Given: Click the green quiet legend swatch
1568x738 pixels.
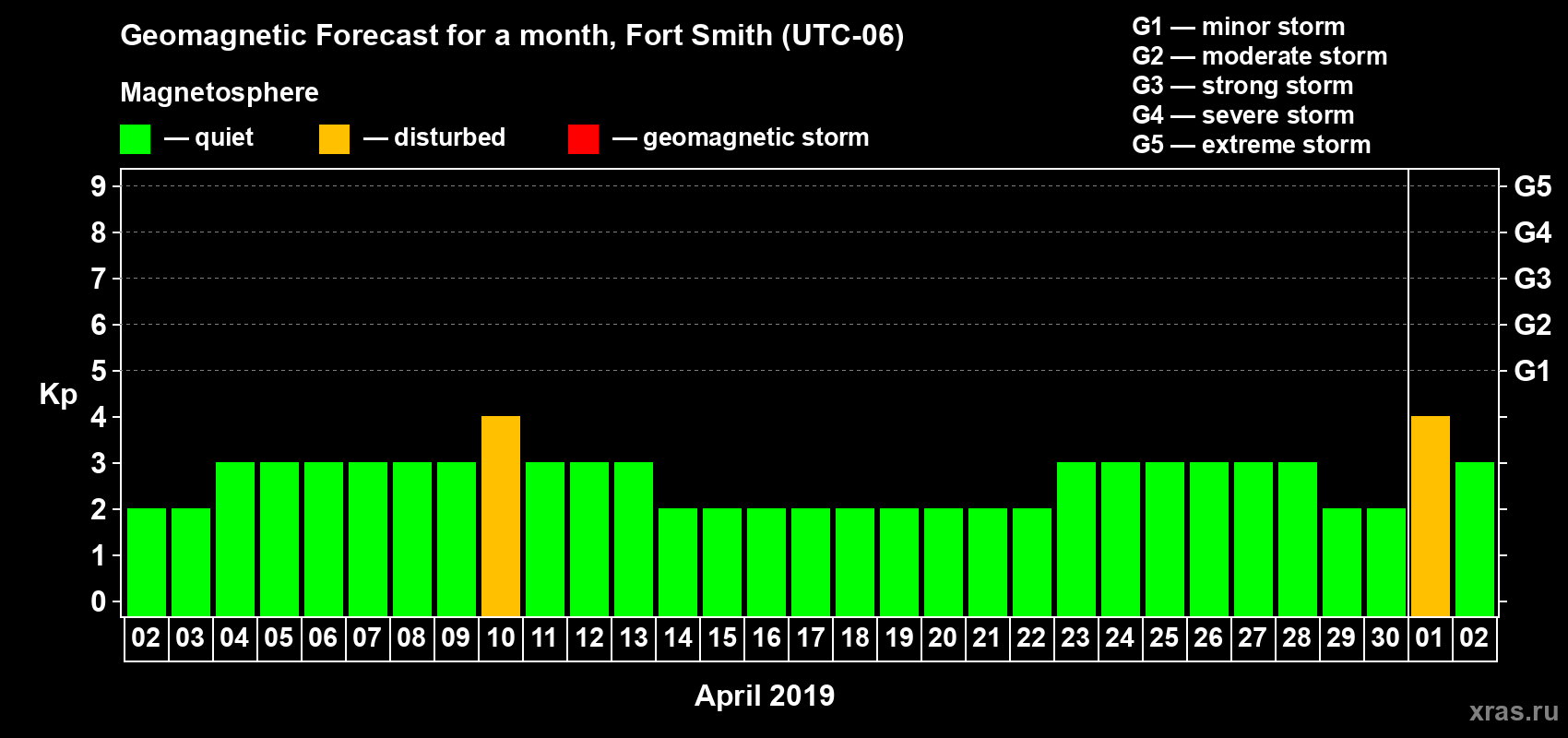Looking at the screenshot, I should coord(135,139).
